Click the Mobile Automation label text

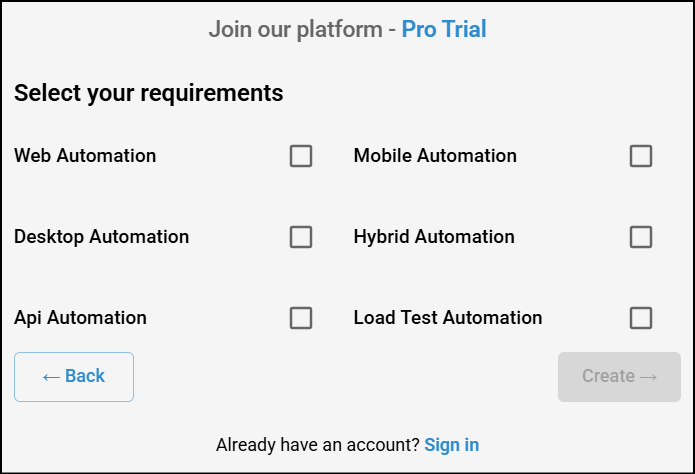[x=435, y=156]
